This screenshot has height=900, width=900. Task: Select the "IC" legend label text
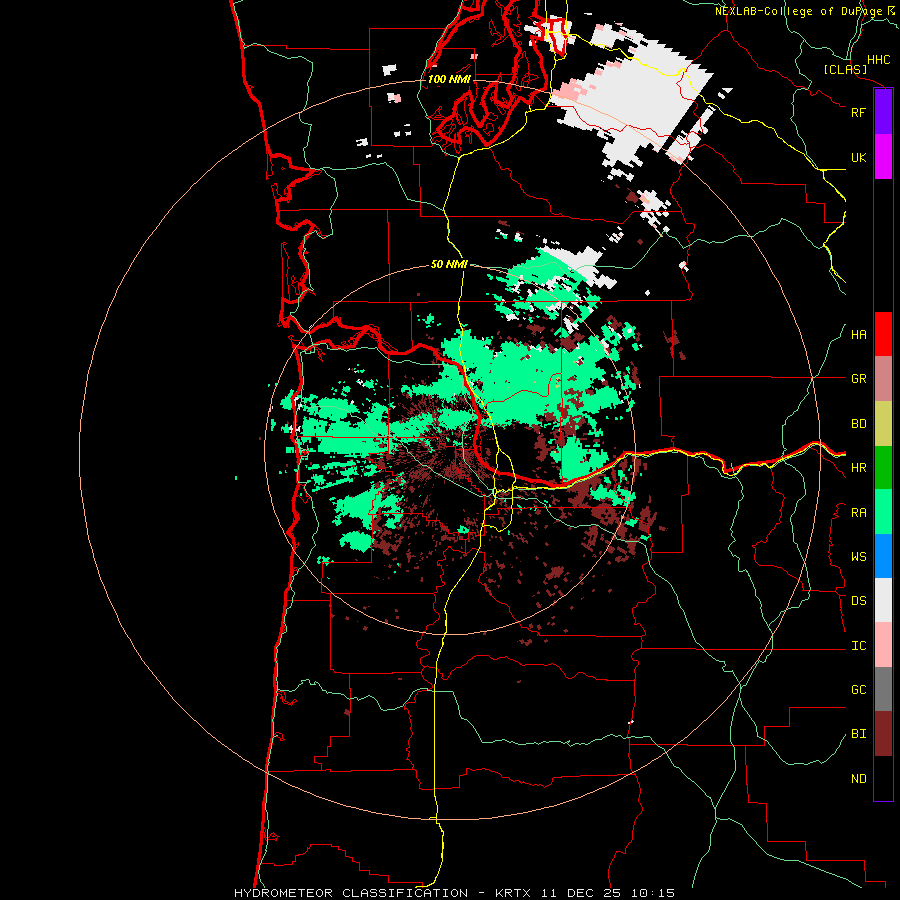[858, 646]
